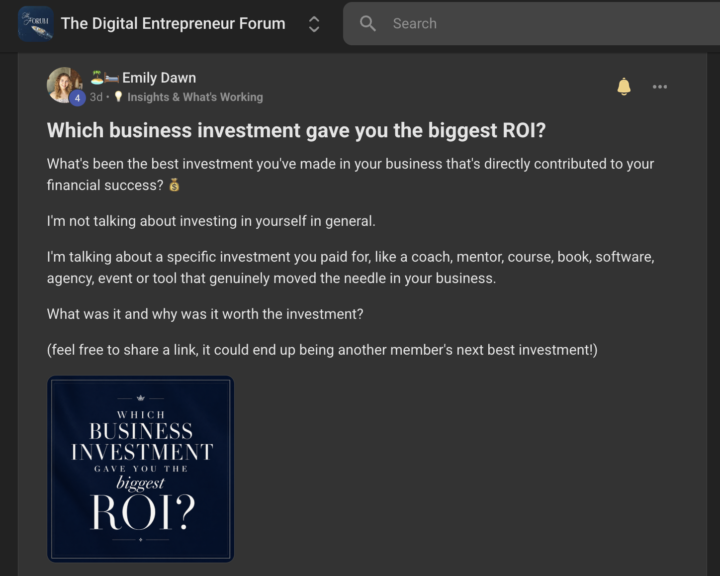This screenshot has width=720, height=576.
Task: Click the paragraph mentioning coach, mentor, course
Action: point(351,267)
